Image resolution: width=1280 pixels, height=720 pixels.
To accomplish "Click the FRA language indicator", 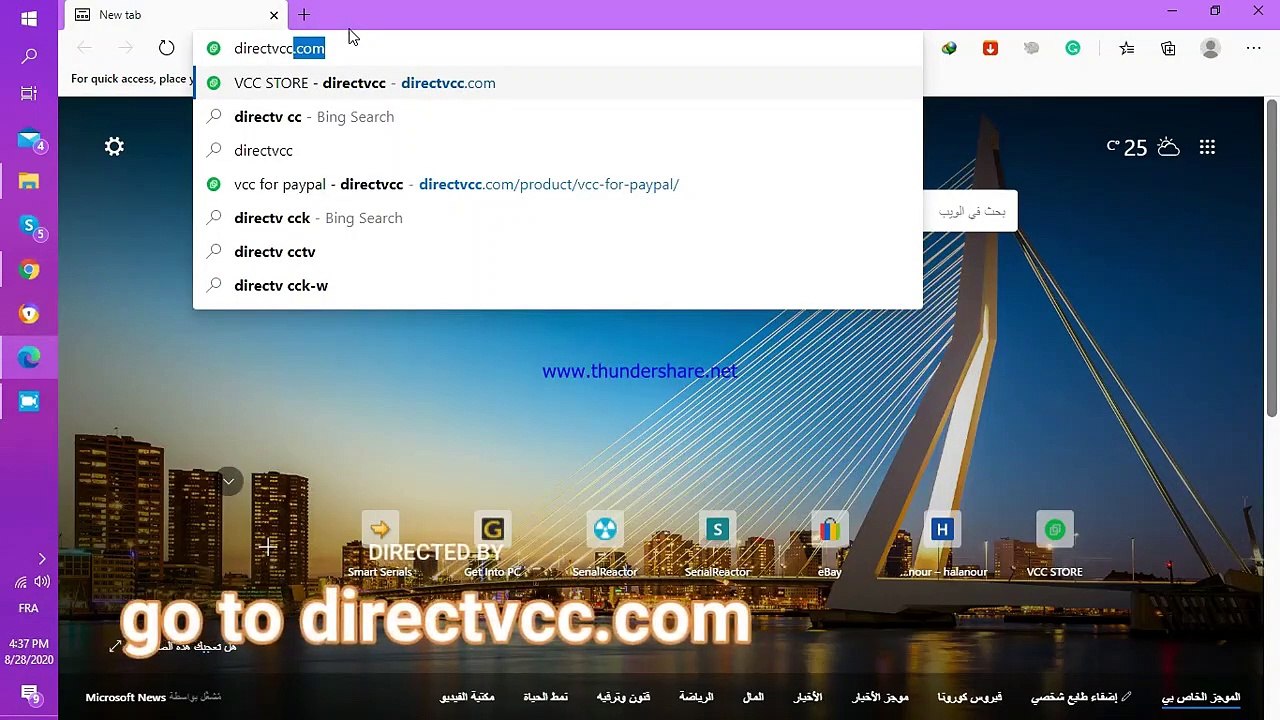I will (29, 608).
